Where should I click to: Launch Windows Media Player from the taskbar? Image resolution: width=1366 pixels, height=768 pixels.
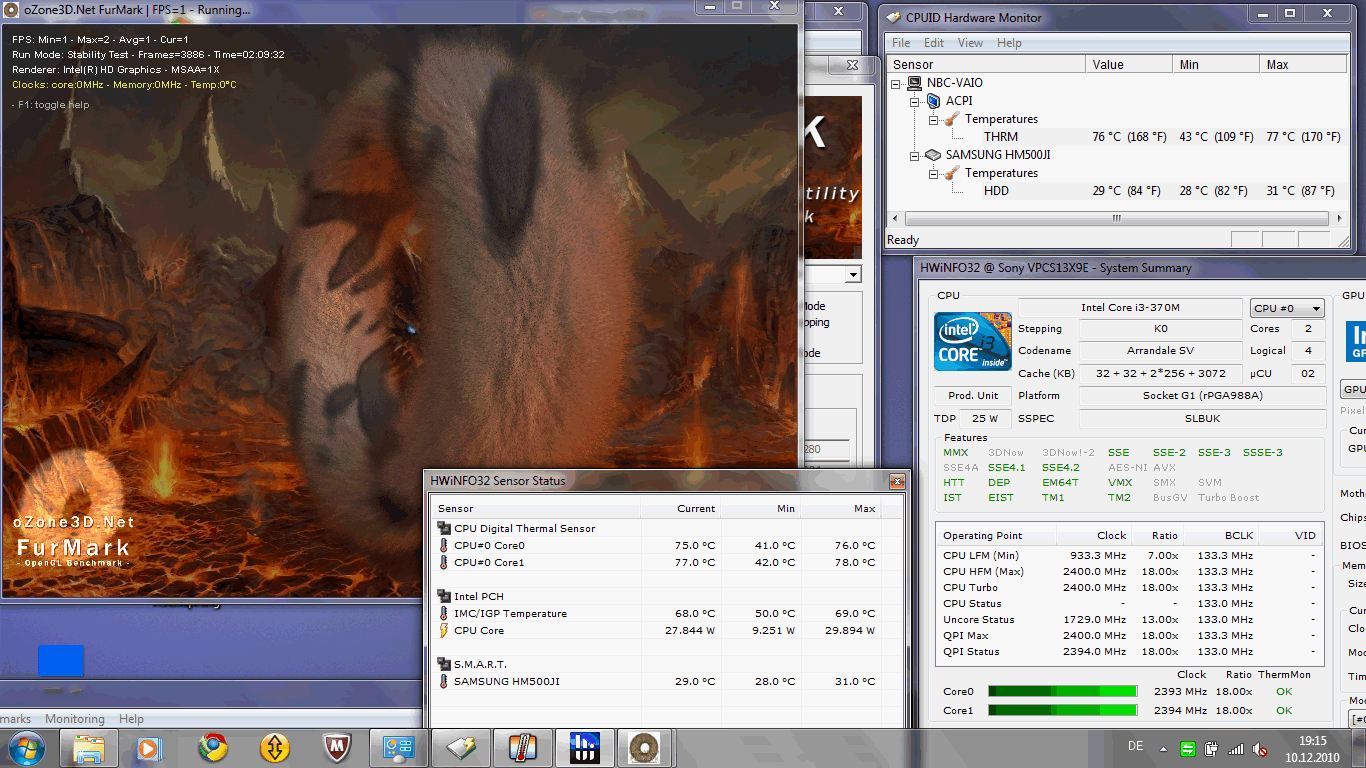(x=149, y=748)
